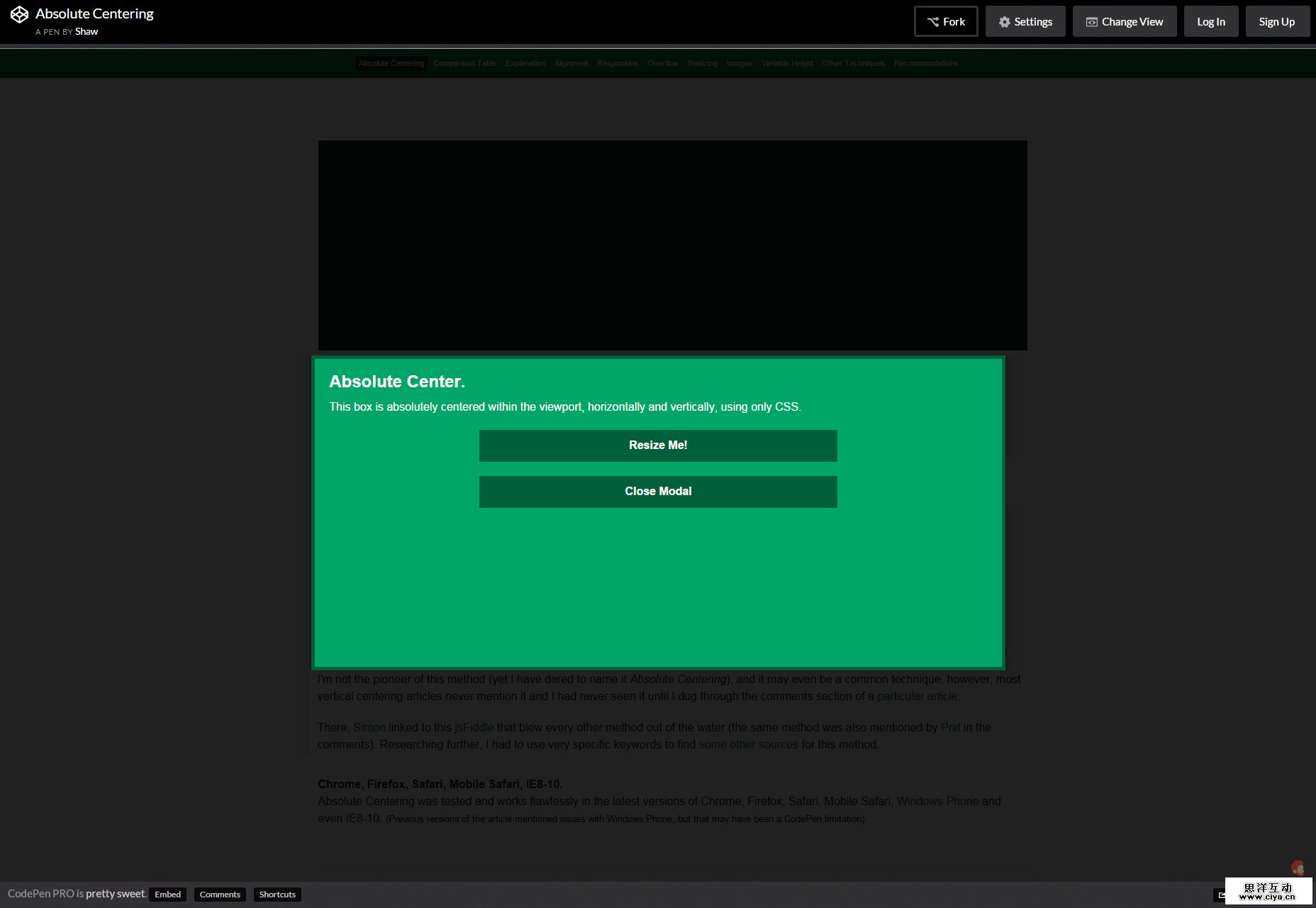This screenshot has height=908, width=1316.
Task: Follow the jsFiddle link in the text
Action: (473, 727)
